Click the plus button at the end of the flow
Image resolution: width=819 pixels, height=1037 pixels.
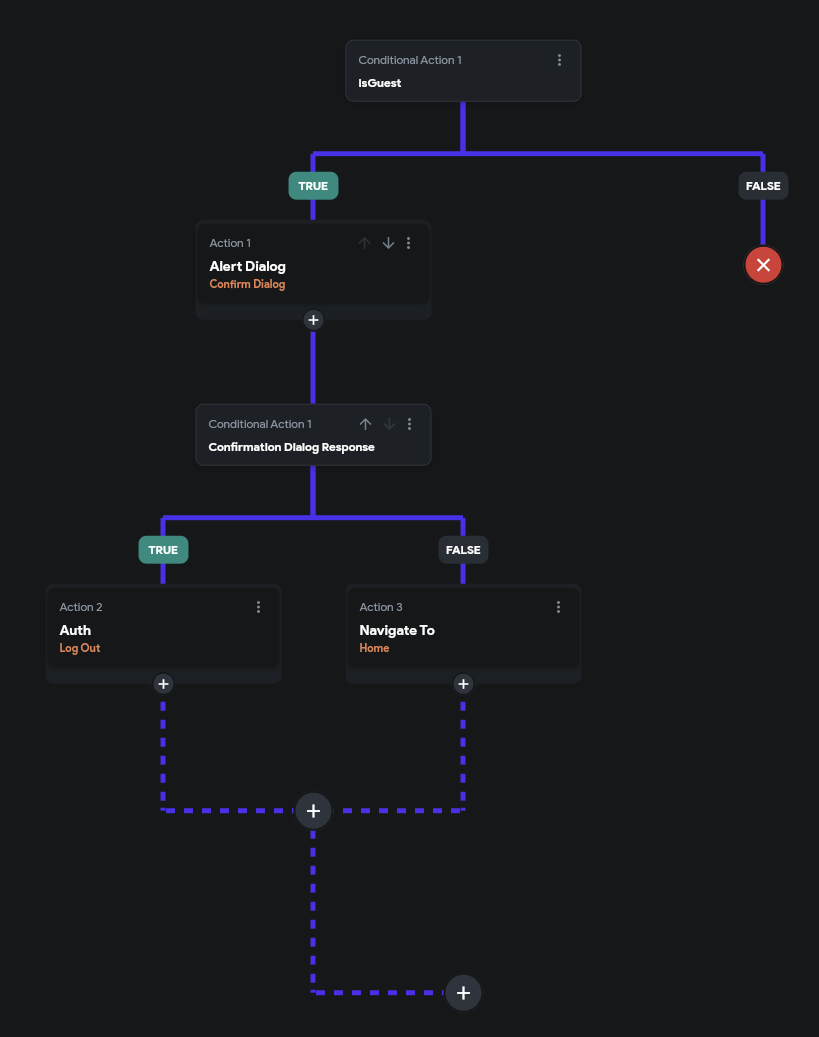463,993
